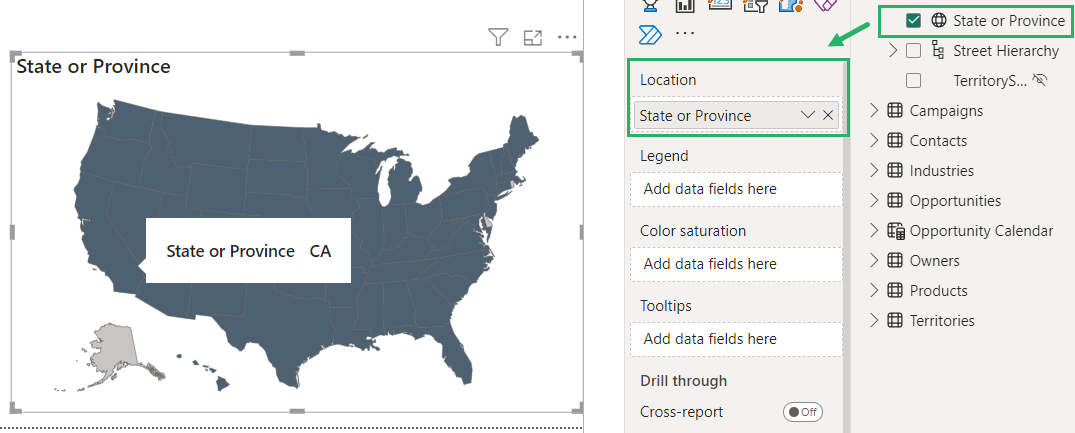Expand the Street Hierarchy node
Image resolution: width=1075 pixels, height=433 pixels.
(892, 50)
